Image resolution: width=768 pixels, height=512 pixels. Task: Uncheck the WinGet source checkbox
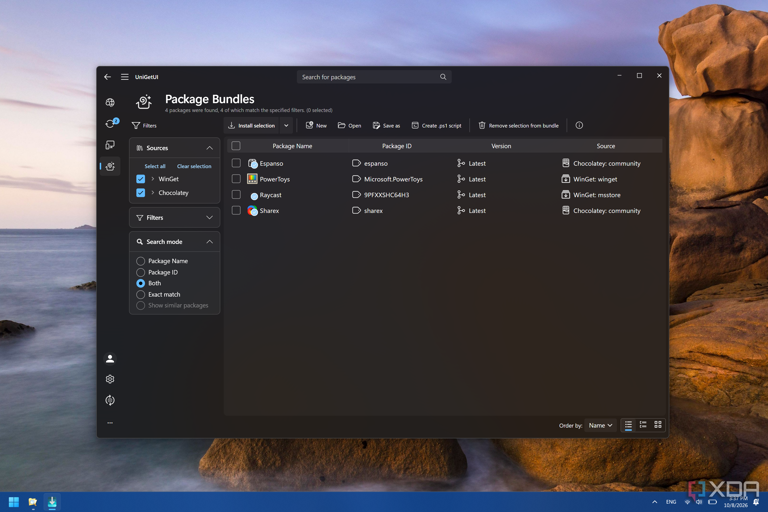click(x=141, y=179)
